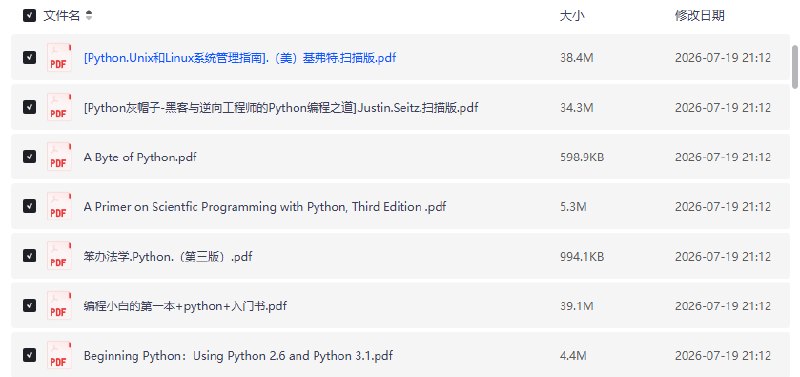
Task: Click PDF icon of 编程小白的第一本 file
Action: (59, 305)
